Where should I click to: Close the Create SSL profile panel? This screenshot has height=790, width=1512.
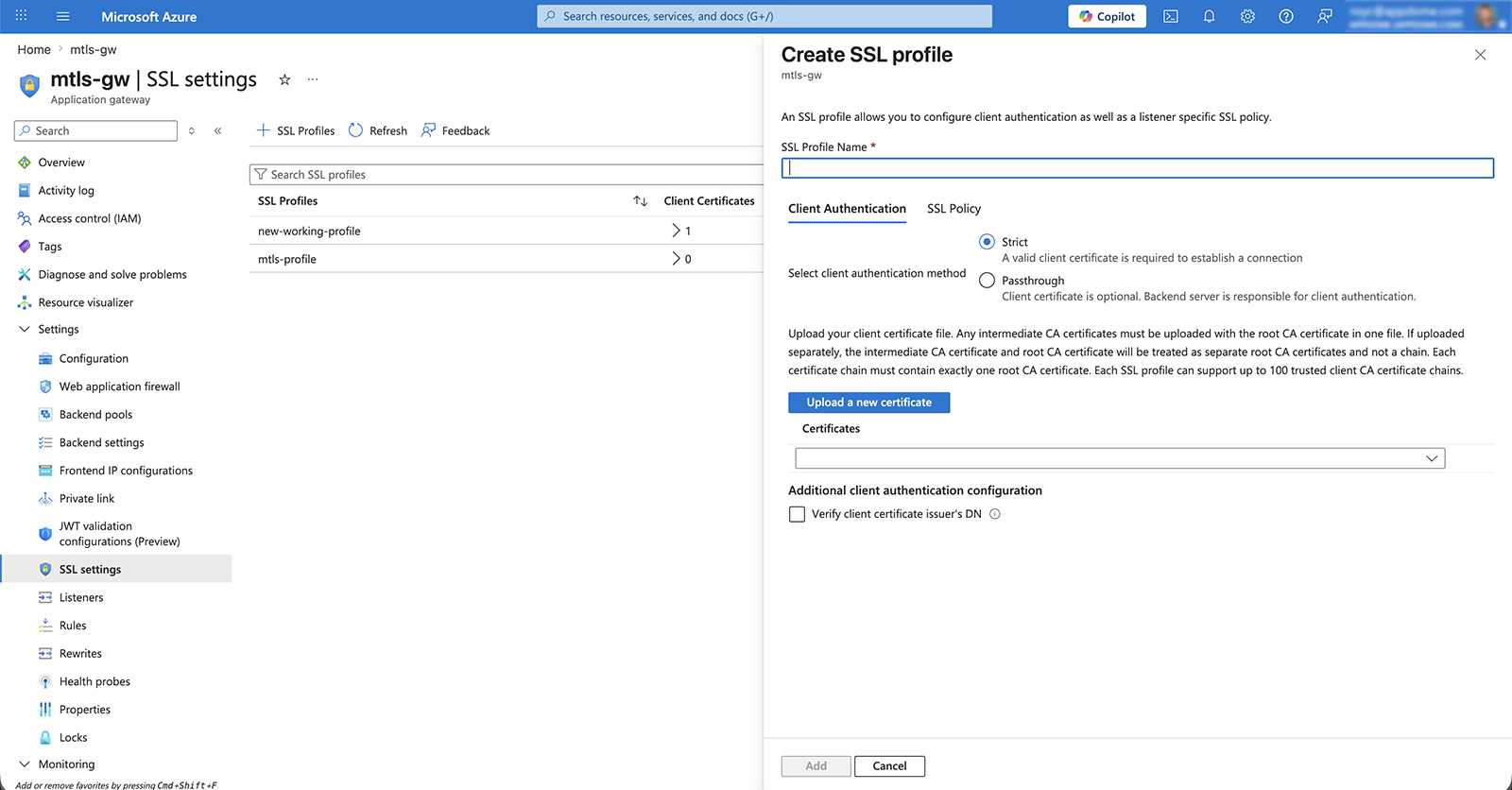coord(1480,55)
